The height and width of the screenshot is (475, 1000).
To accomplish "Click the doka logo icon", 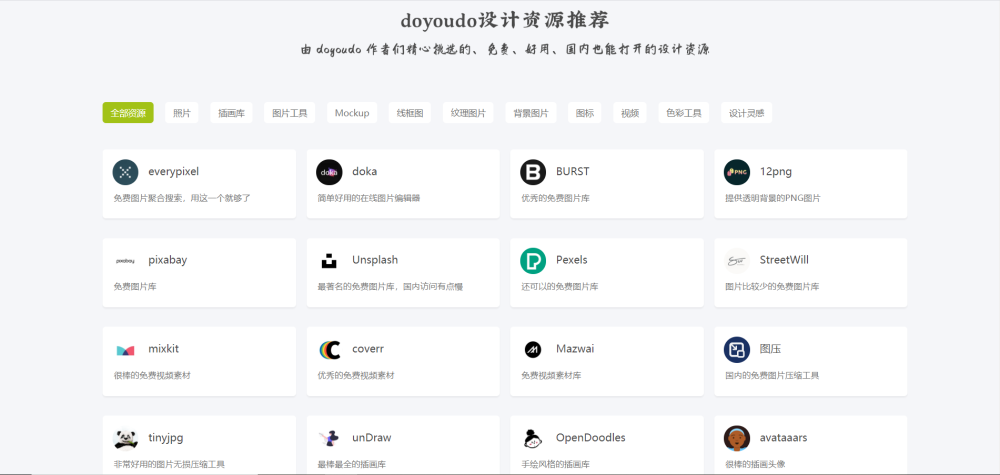I will [329, 172].
